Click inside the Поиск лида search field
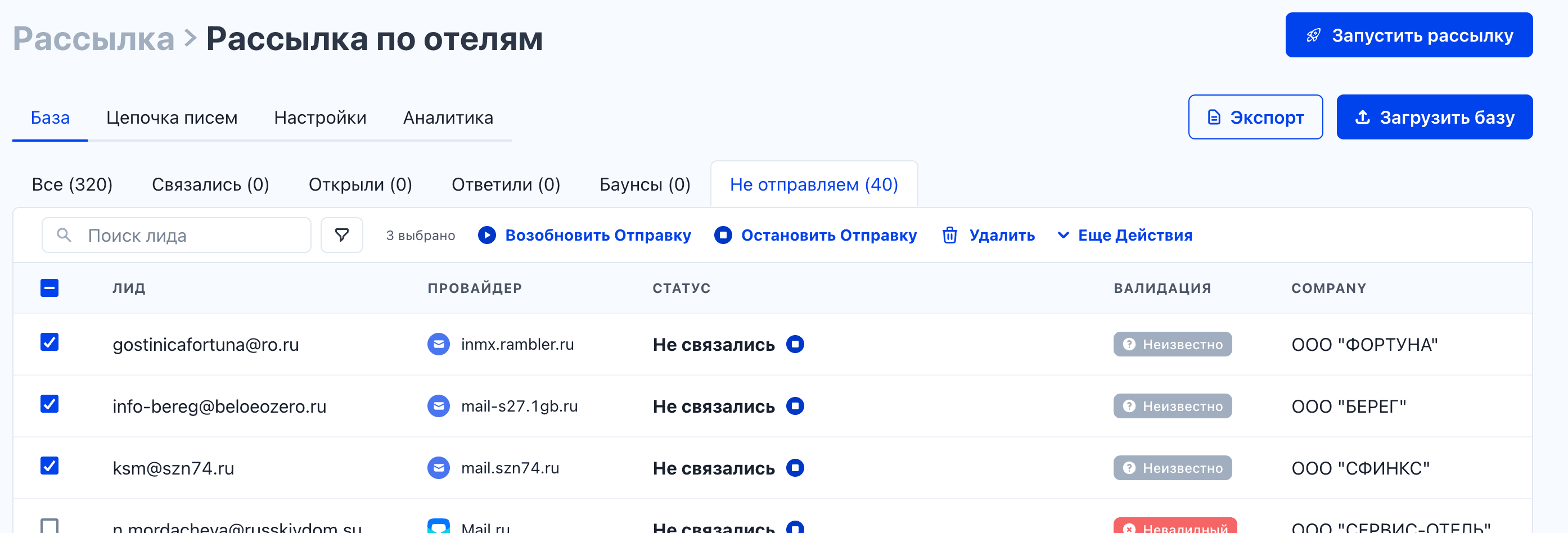 point(177,235)
